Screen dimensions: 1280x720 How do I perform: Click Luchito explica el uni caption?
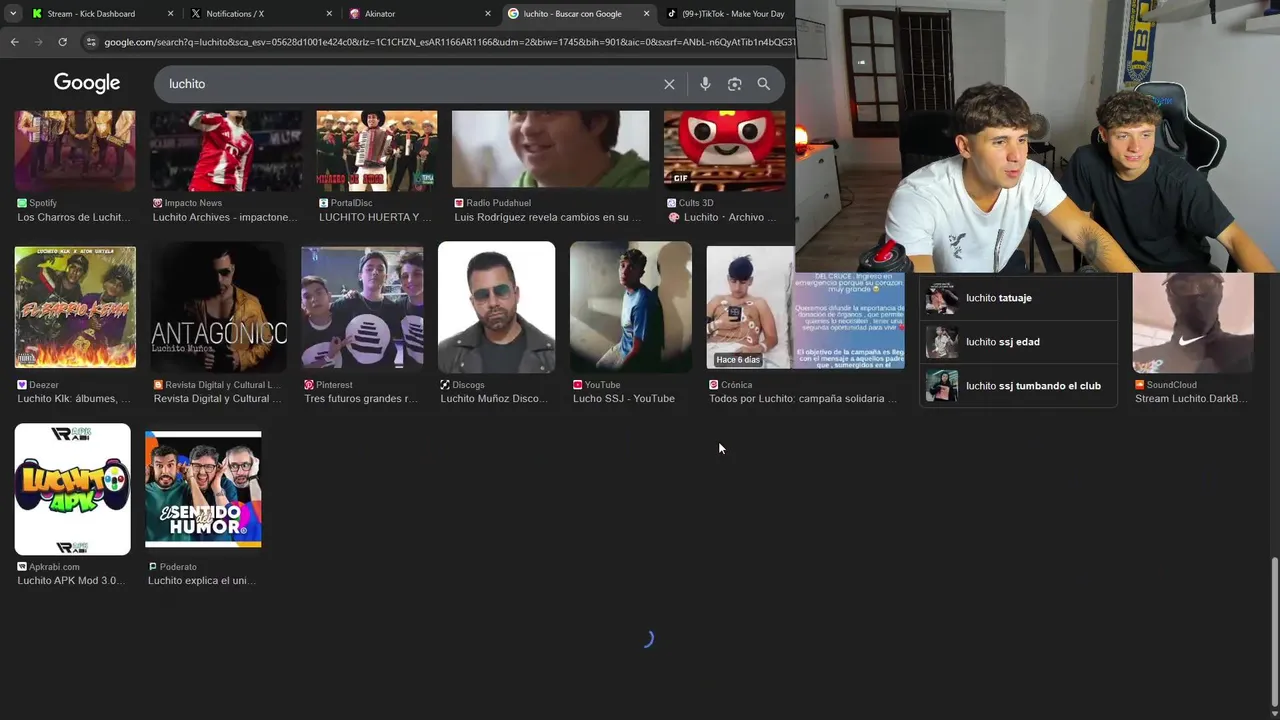tap(202, 581)
